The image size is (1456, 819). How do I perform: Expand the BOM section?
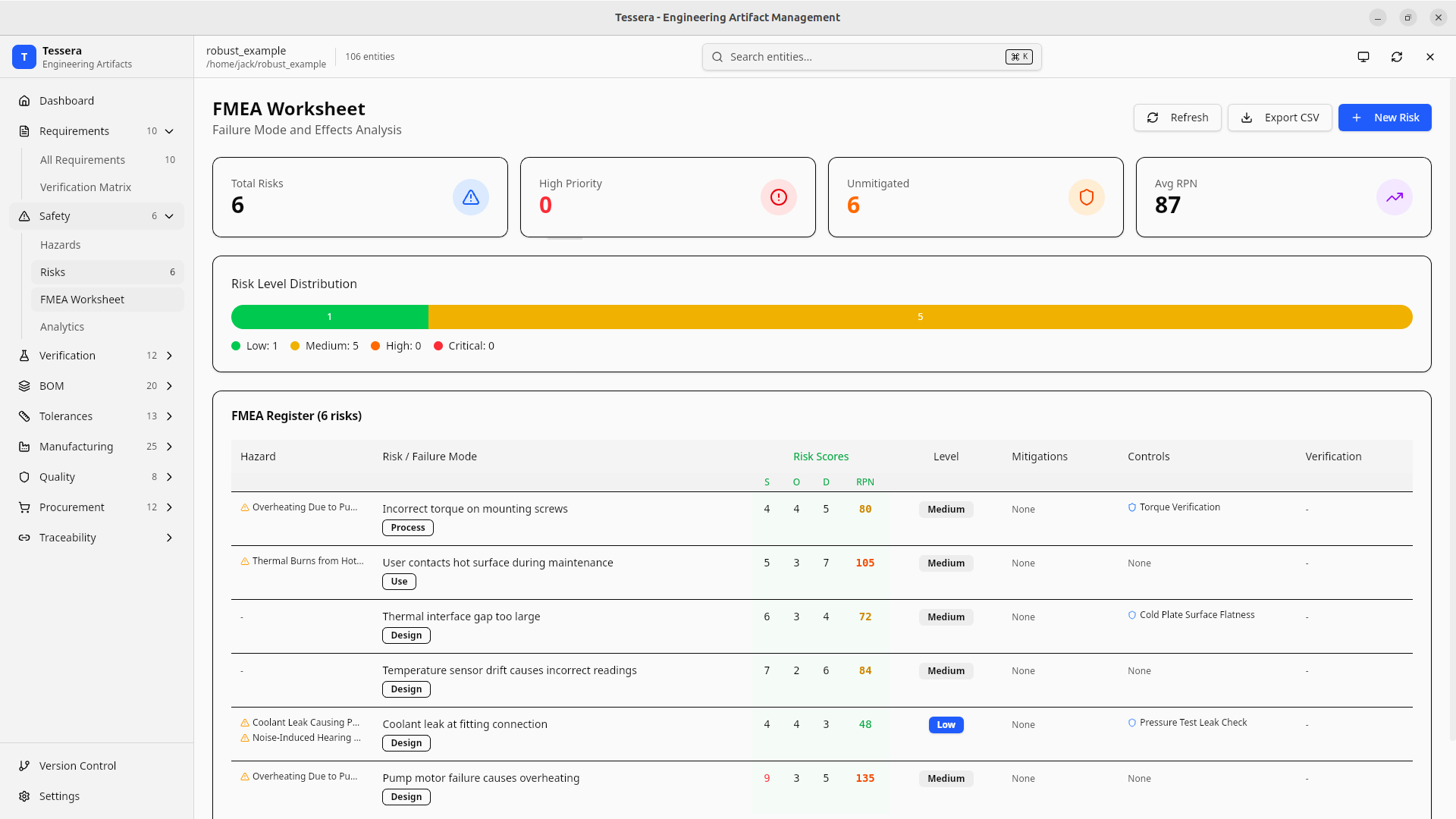(169, 386)
